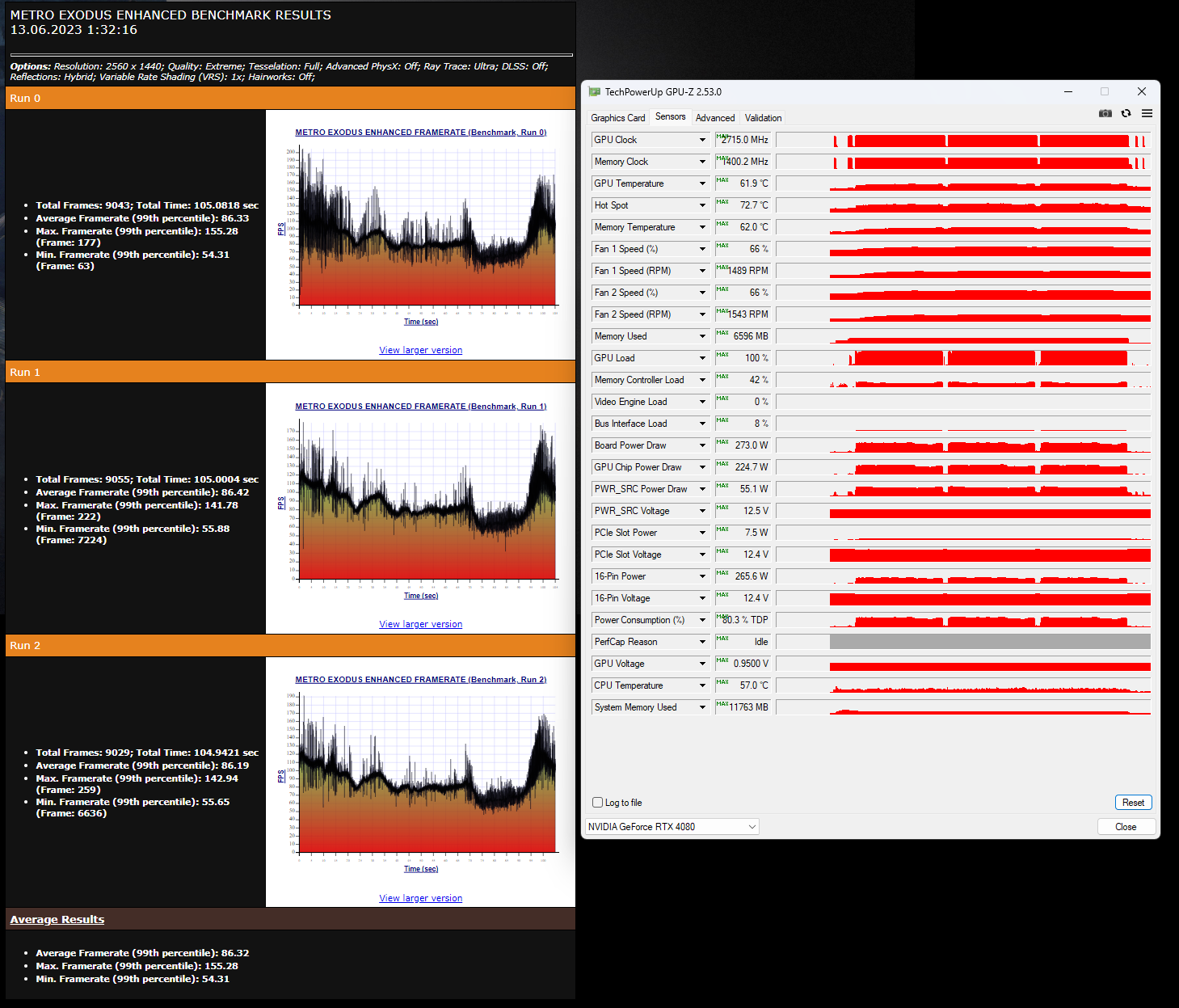Open the CPU Temperature sensor dropdown
The width and height of the screenshot is (1179, 1008).
(702, 685)
